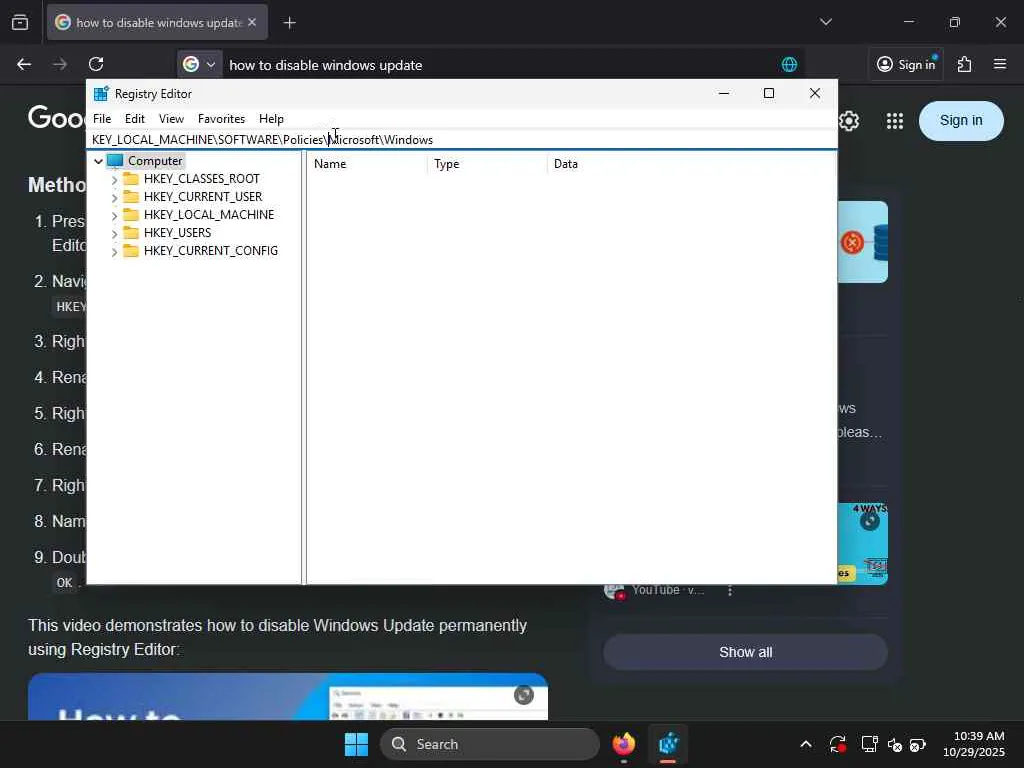Screen dimensions: 1024x768
Task: Close the 'how to disable windows update' tab
Action: tap(252, 22)
